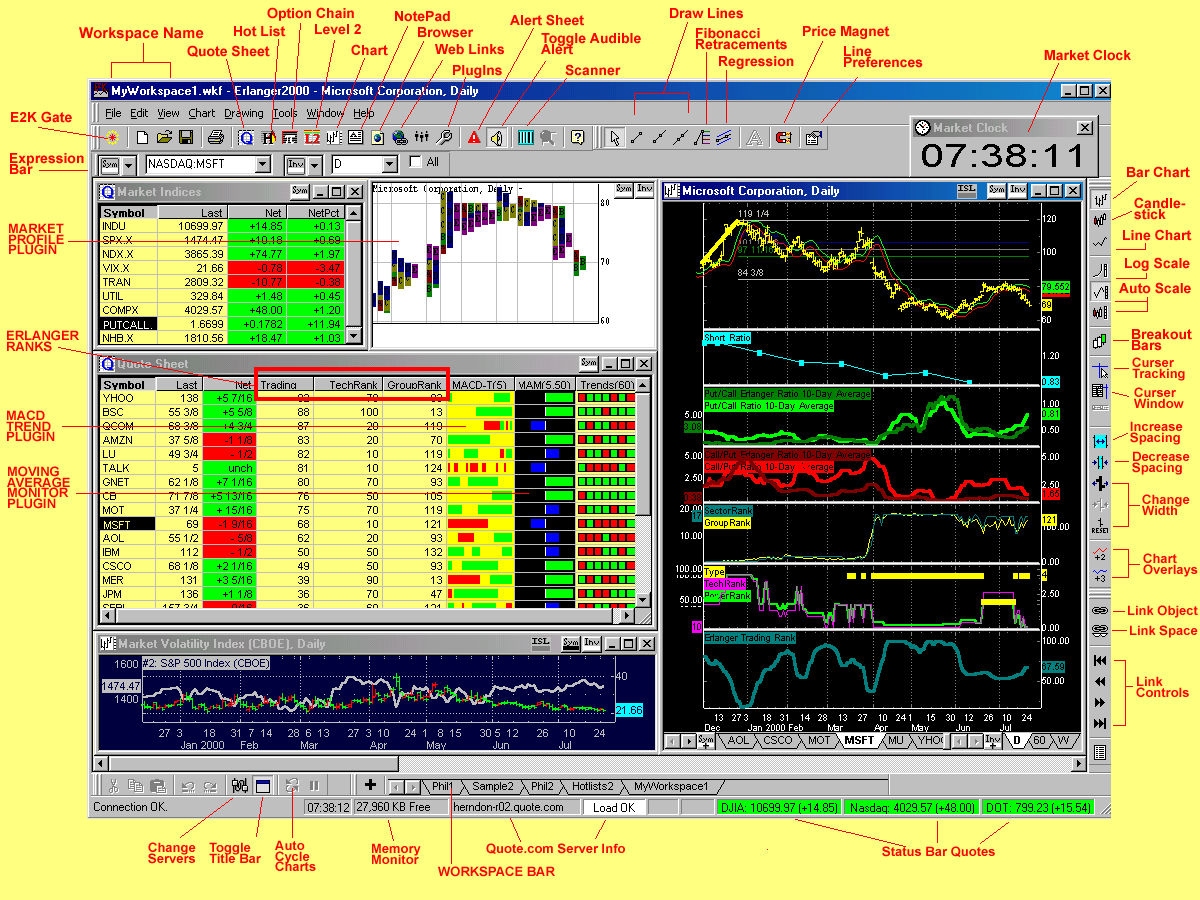Toggle the Price Magnet
This screenshot has height=900, width=1200.
(783, 137)
